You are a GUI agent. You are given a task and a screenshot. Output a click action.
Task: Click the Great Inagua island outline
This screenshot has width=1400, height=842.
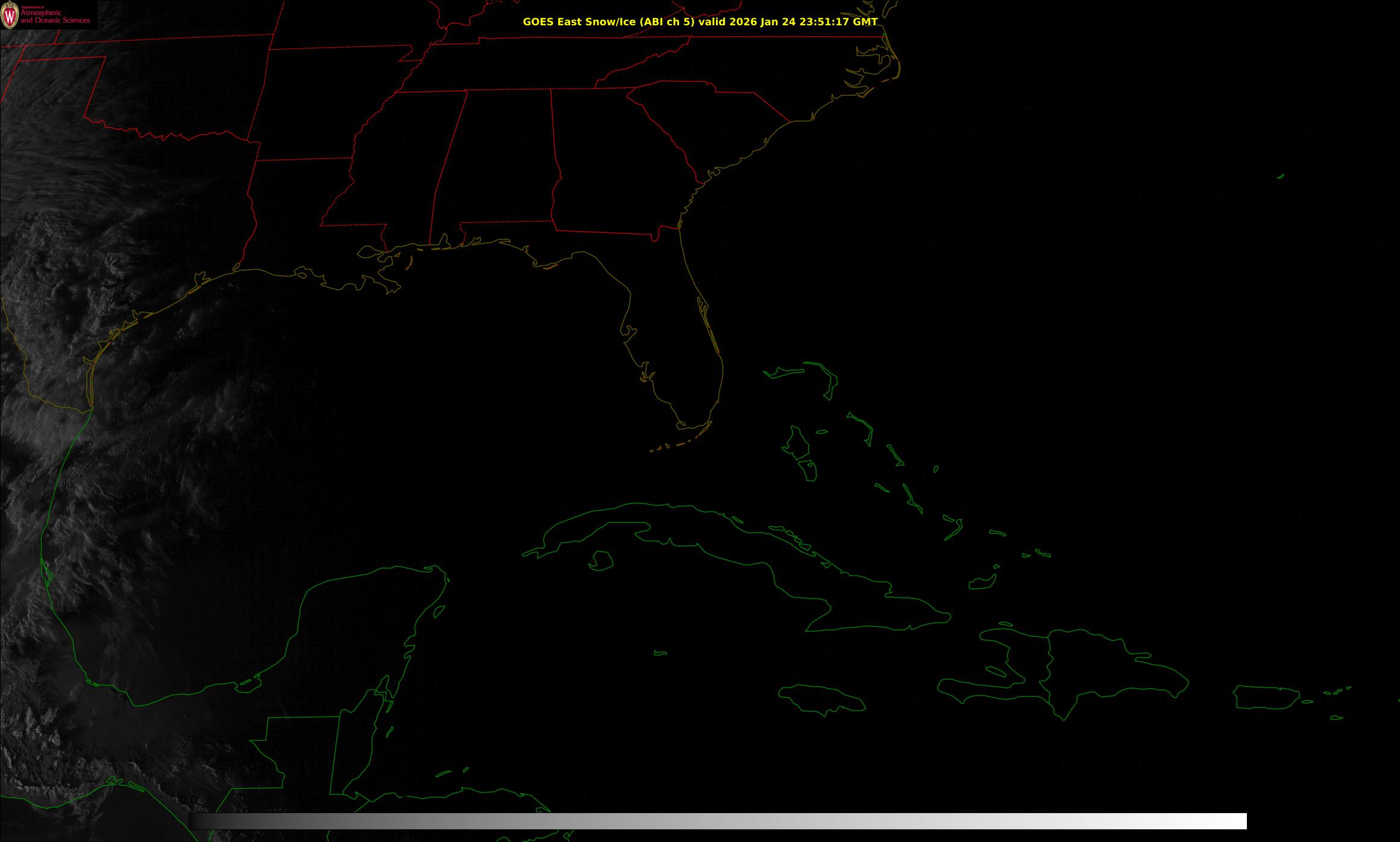(981, 583)
